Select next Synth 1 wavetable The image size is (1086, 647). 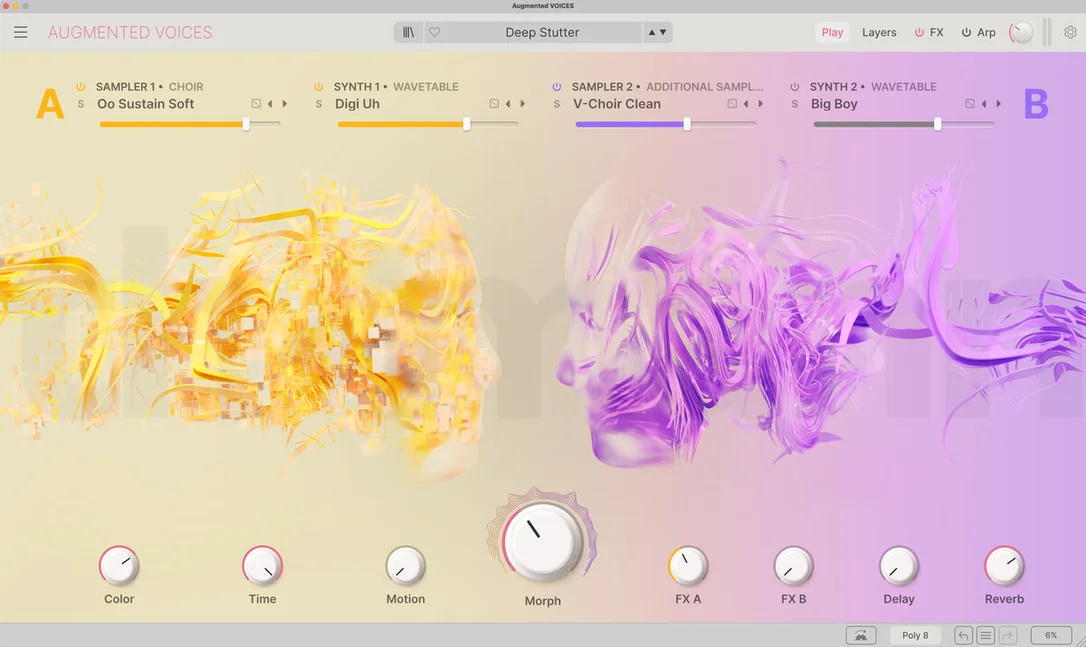coord(523,104)
